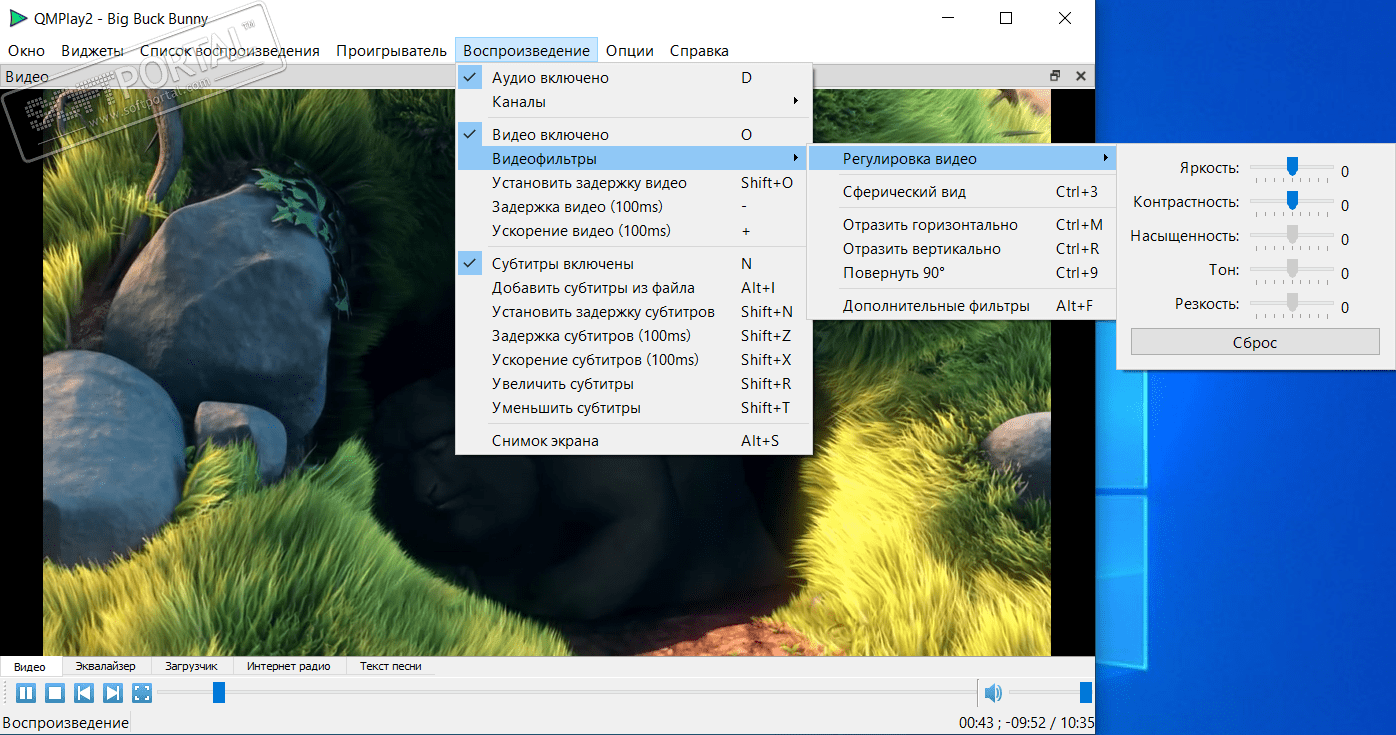The image size is (1396, 735).
Task: Expand the Видеофильтры submenu
Action: coord(634,159)
